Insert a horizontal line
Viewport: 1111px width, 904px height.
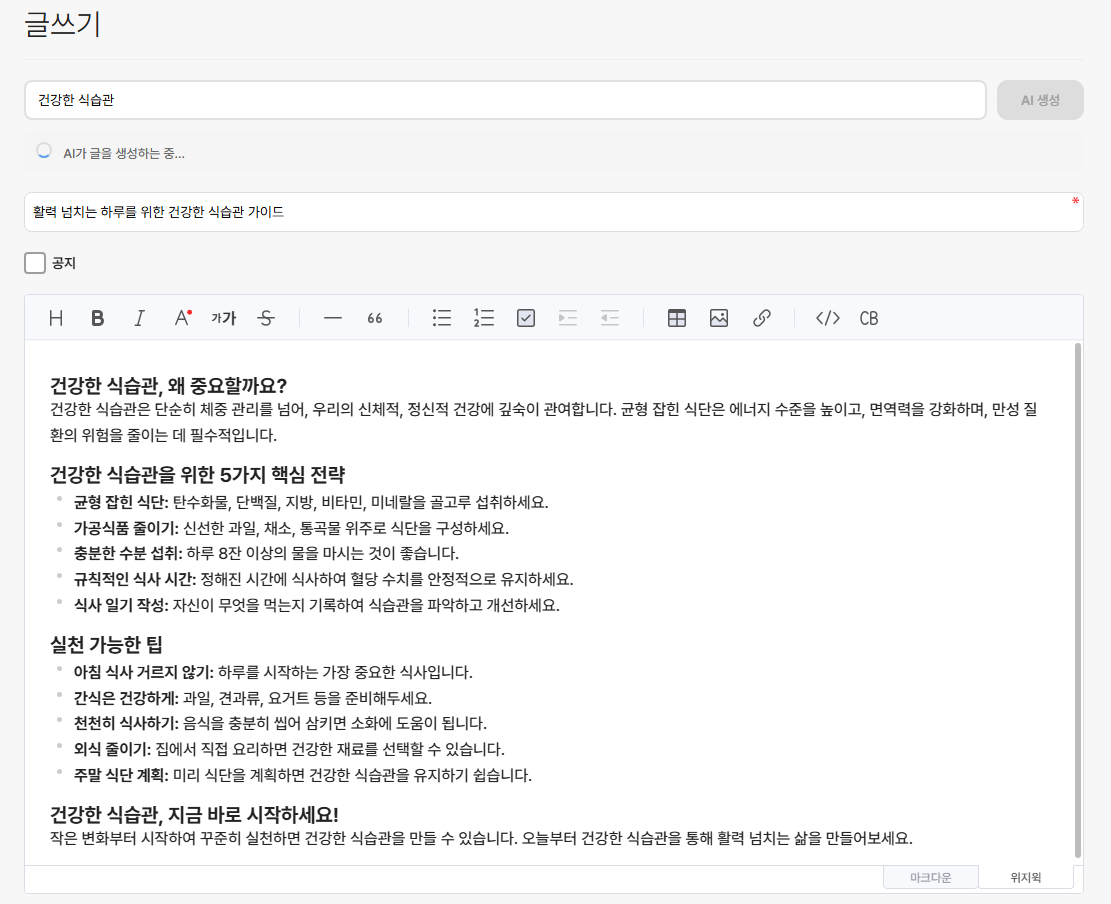click(x=333, y=318)
